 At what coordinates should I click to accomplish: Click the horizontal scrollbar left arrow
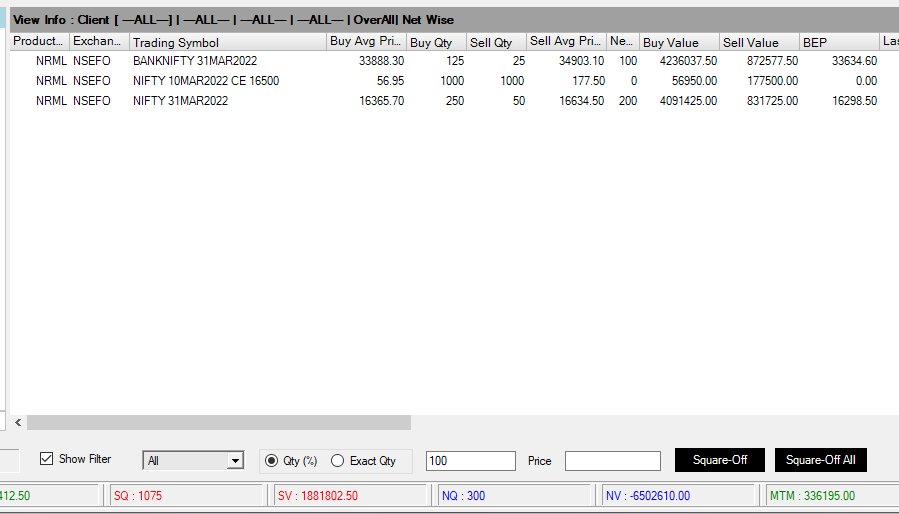pyautogui.click(x=18, y=423)
